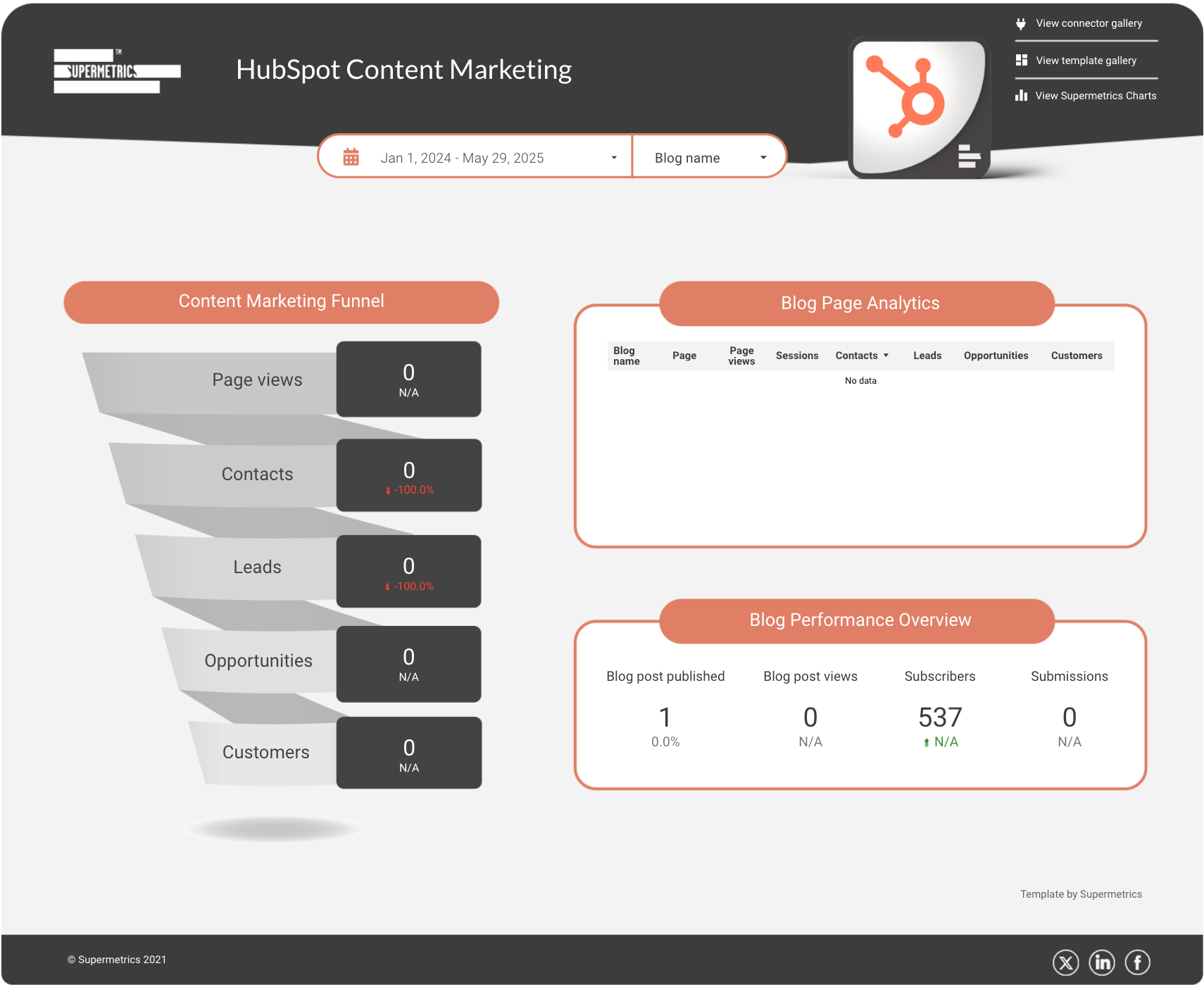
Task: Click the Subscribers 537 scorecard
Action: pos(939,718)
